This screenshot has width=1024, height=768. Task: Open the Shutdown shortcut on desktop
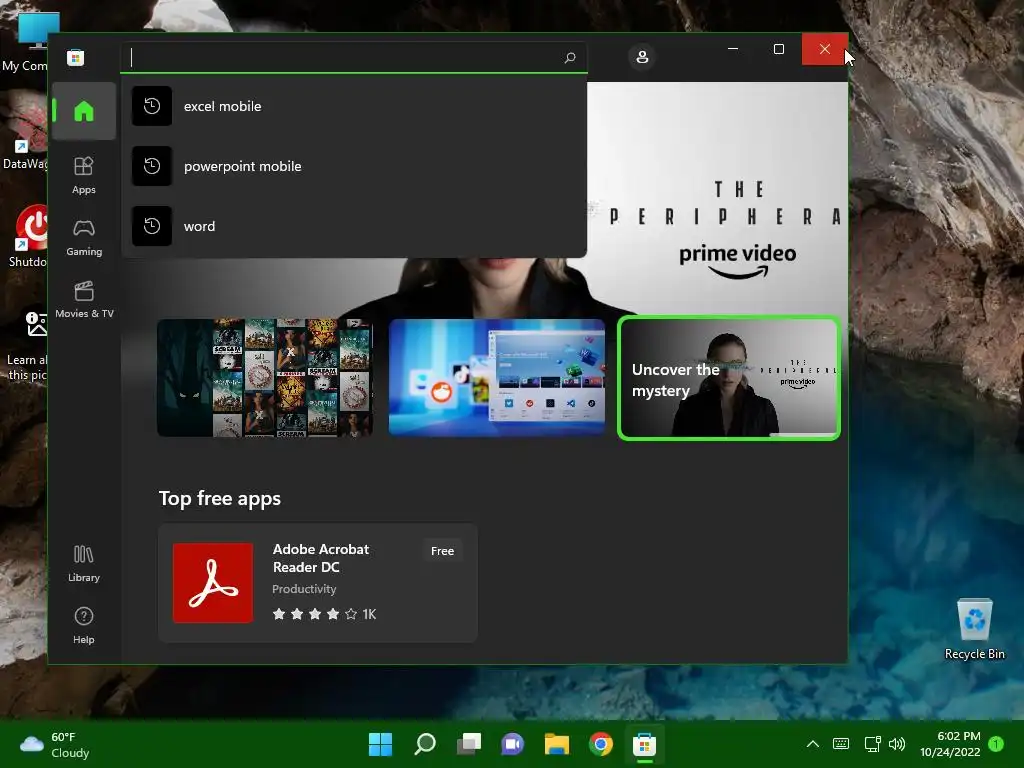coord(26,236)
